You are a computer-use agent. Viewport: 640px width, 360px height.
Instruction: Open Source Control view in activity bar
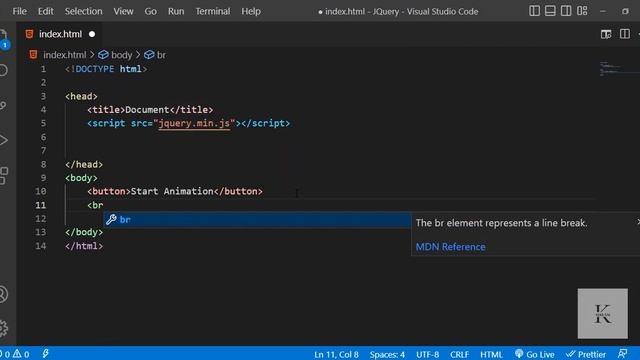(x=4, y=105)
